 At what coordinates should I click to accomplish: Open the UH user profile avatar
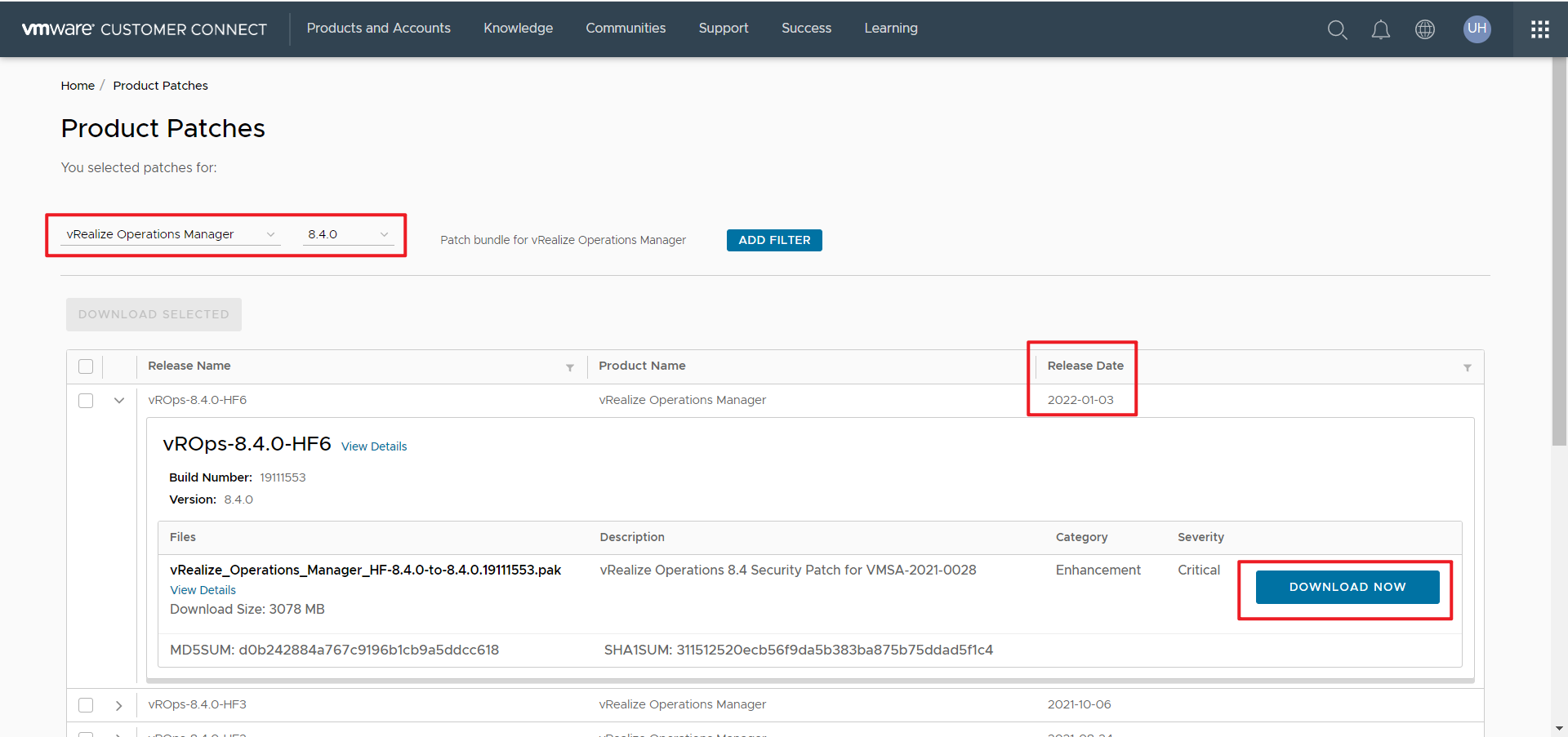click(x=1477, y=29)
